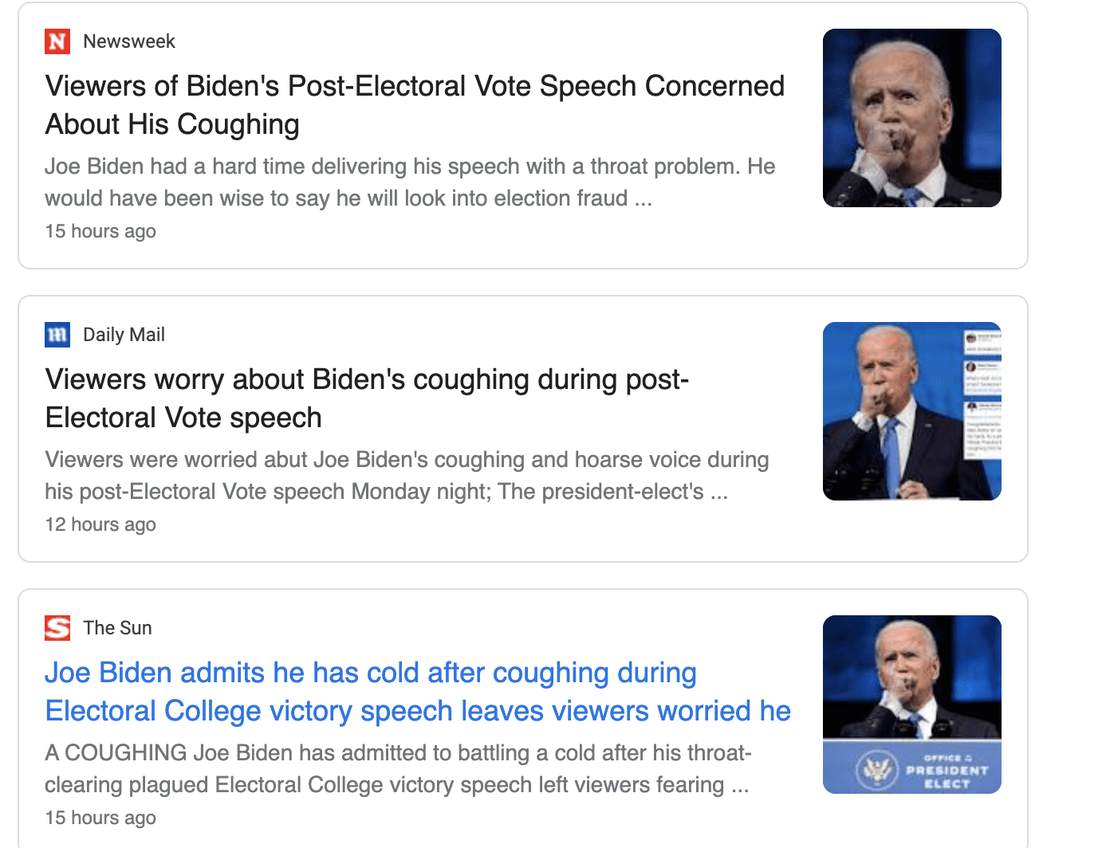Click the Daily Mail blue logo icon
The width and height of the screenshot is (1110, 848).
tap(57, 334)
